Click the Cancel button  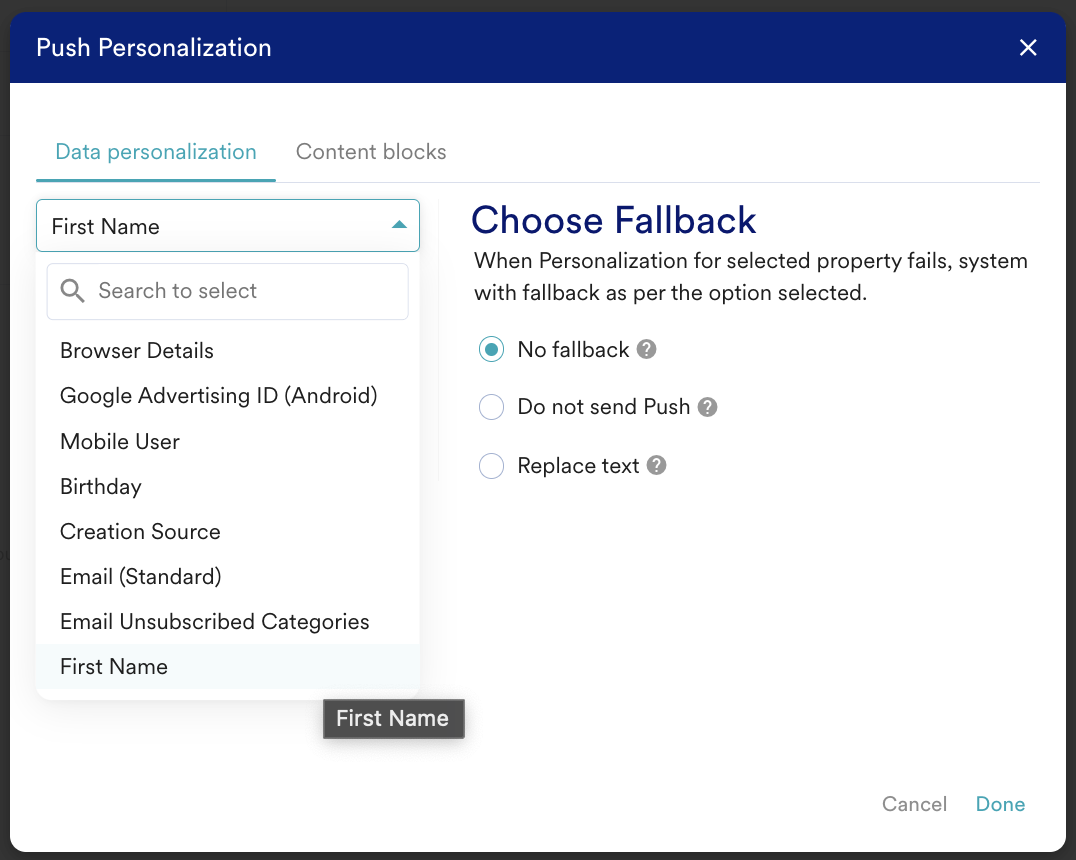(914, 804)
